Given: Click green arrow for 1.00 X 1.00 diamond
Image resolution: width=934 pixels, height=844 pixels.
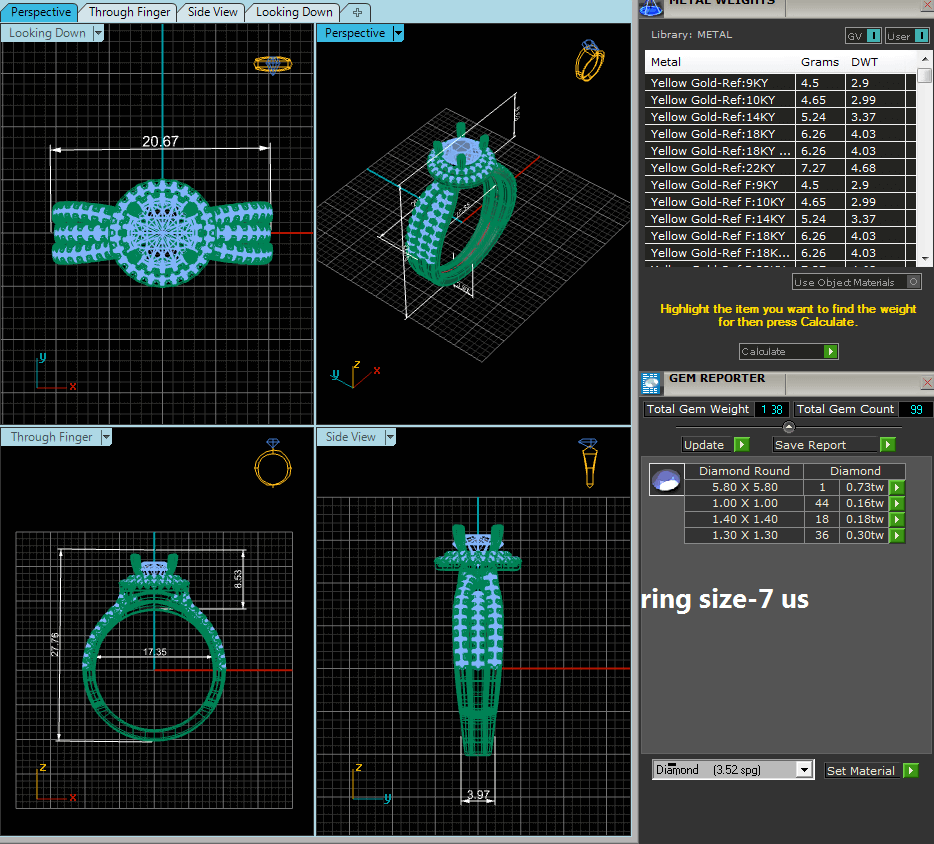Looking at the screenshot, I should coord(897,504).
